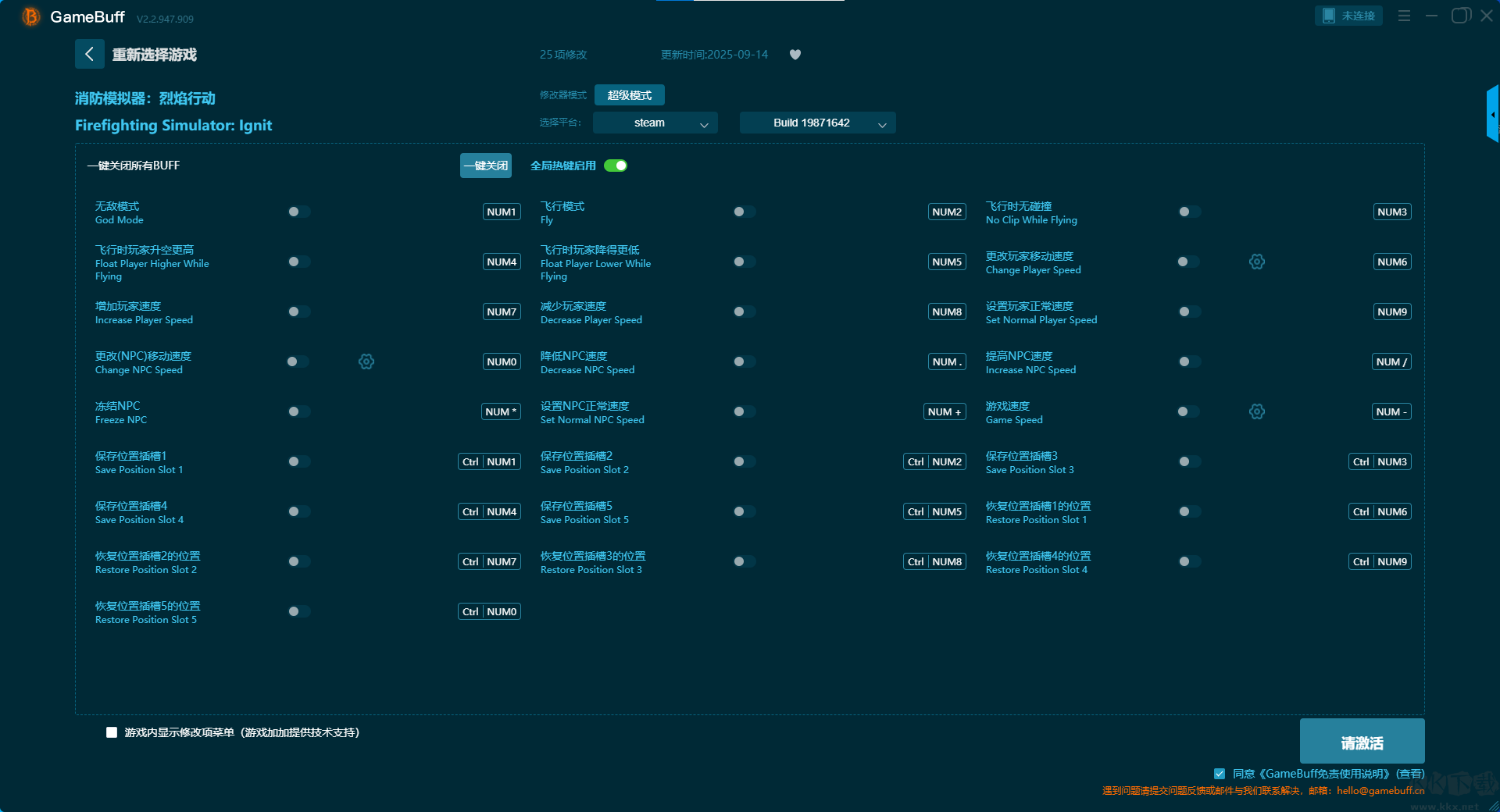1500x812 pixels.
Task: Toggle God Mode switch on
Action: click(x=298, y=212)
